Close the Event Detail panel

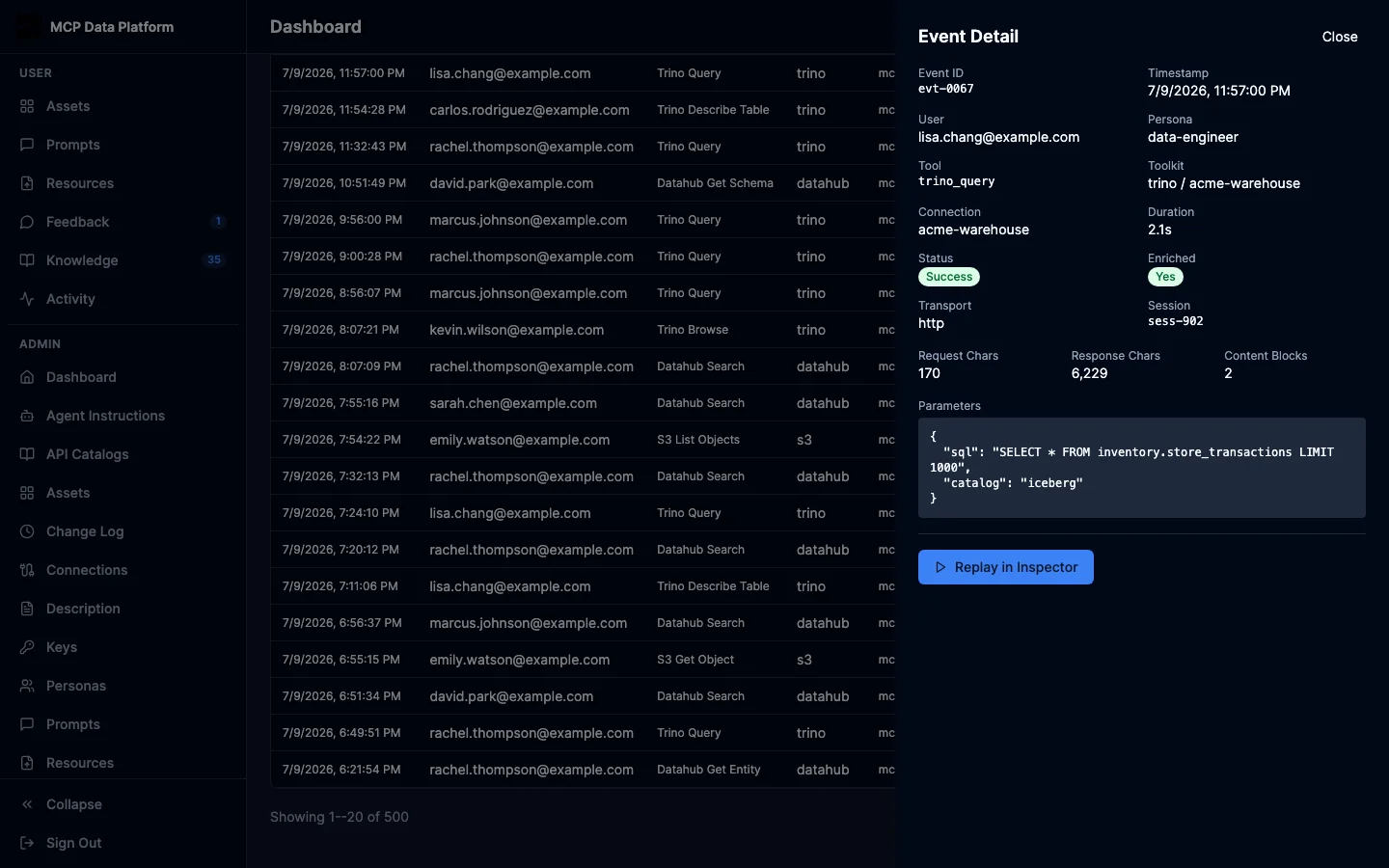tap(1339, 37)
